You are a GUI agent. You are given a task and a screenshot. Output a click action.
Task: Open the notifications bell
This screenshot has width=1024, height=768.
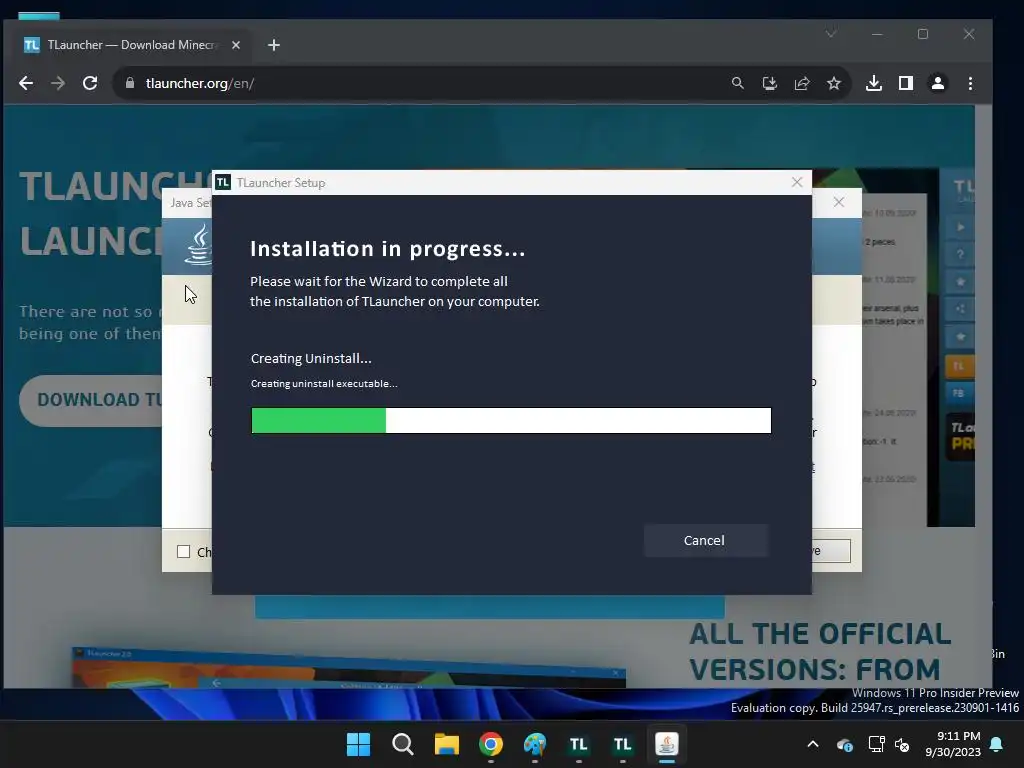(997, 744)
